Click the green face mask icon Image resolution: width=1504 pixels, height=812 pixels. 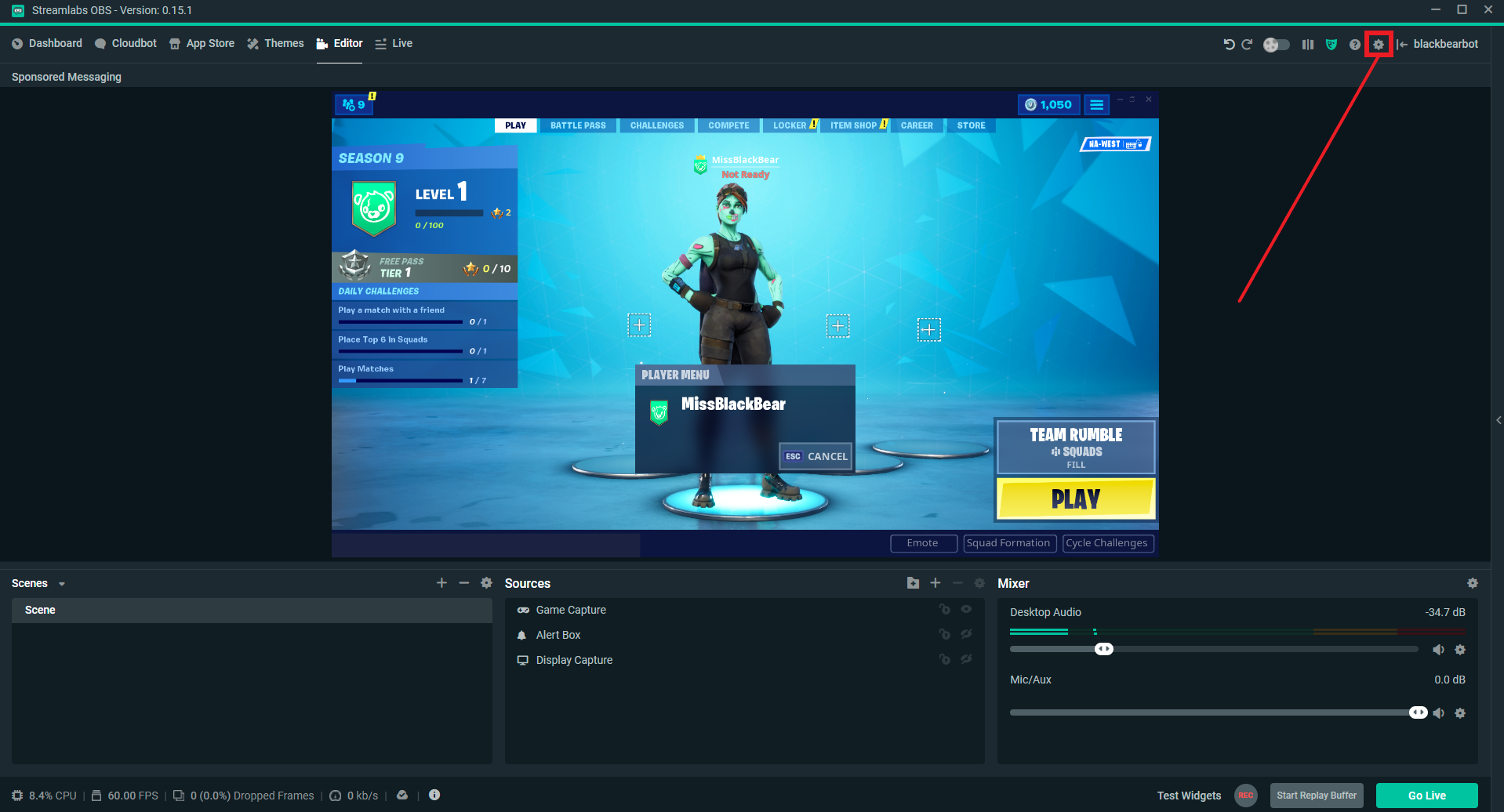[x=1331, y=45]
